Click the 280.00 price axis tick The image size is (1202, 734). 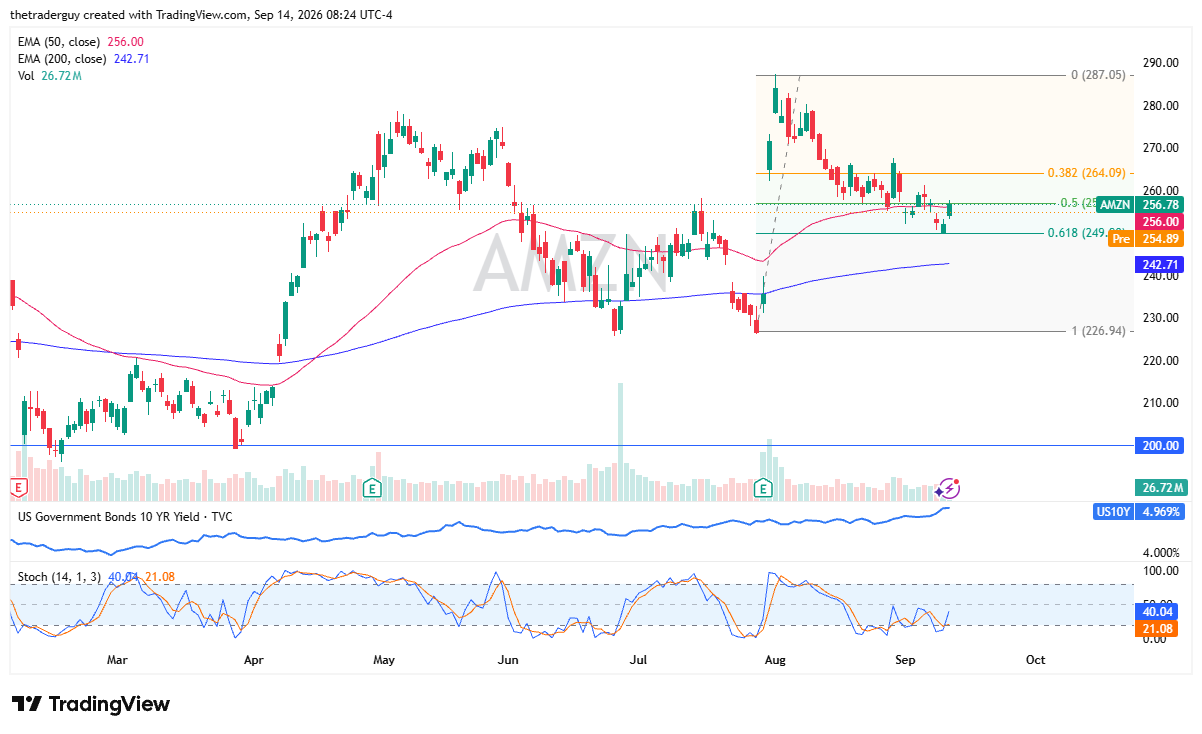coord(1161,106)
